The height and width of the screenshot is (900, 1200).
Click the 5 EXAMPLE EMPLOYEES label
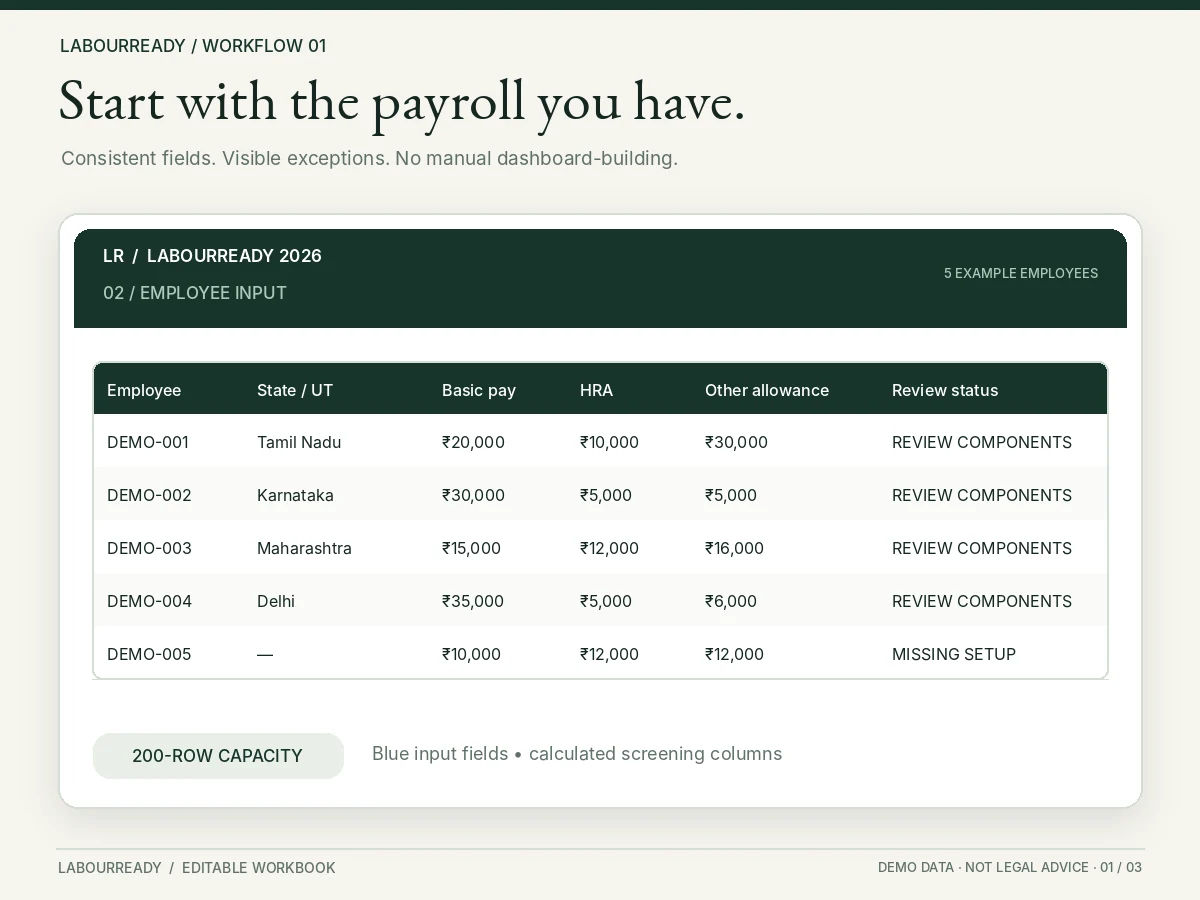pyautogui.click(x=1021, y=273)
